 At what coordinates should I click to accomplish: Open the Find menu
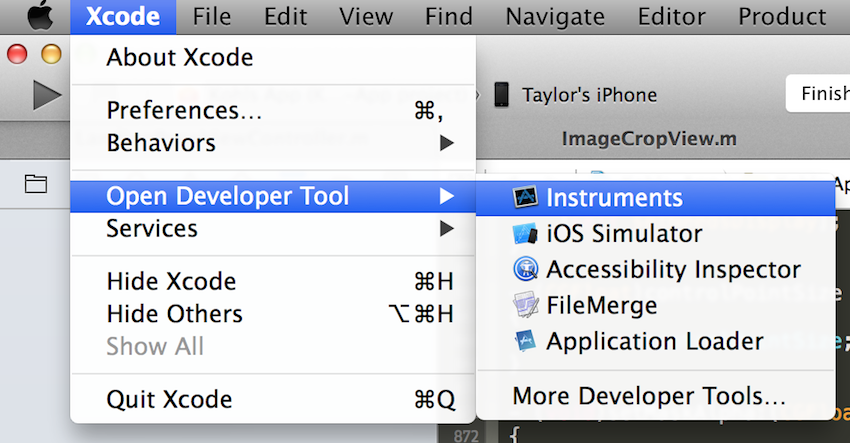click(449, 17)
